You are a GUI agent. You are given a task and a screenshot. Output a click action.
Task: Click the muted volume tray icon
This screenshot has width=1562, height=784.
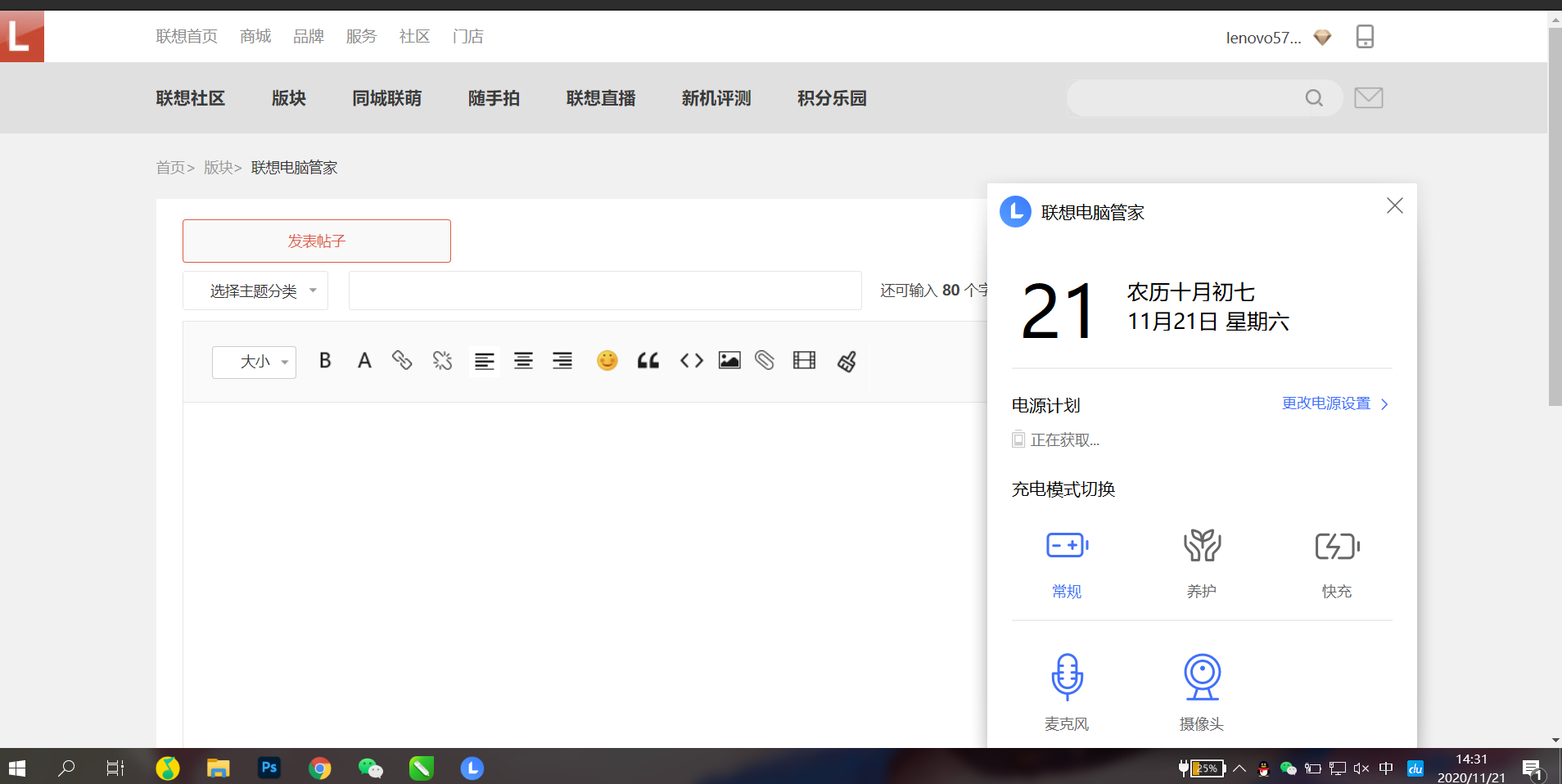(1361, 768)
